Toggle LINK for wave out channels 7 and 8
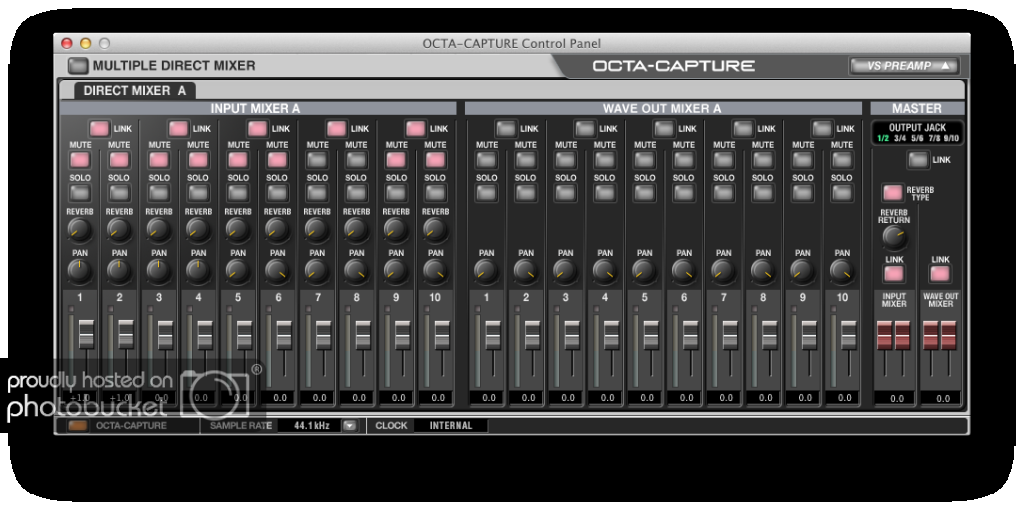Screen dimensions: 1024x510 [x=743, y=129]
